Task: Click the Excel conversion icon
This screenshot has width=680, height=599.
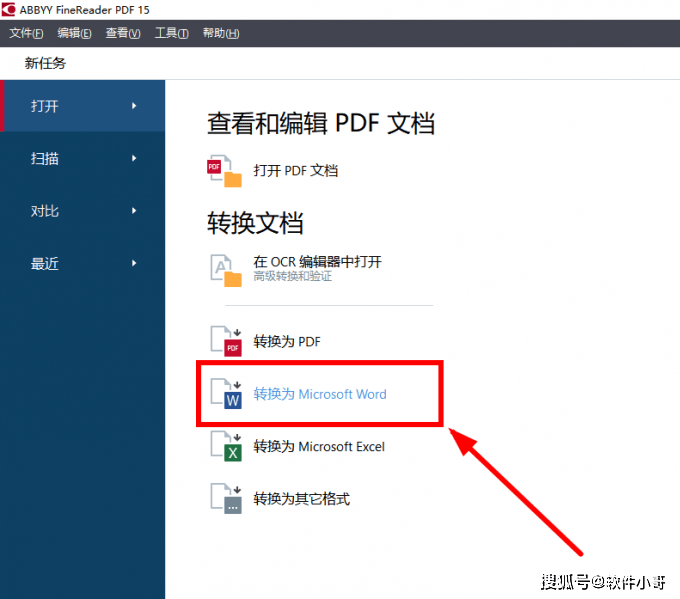Action: tap(226, 446)
